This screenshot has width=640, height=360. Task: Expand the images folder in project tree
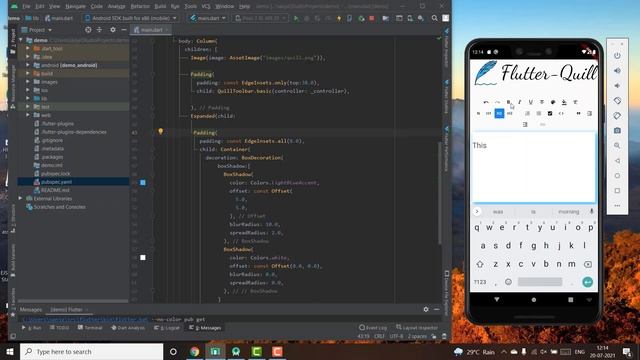click(x=28, y=82)
